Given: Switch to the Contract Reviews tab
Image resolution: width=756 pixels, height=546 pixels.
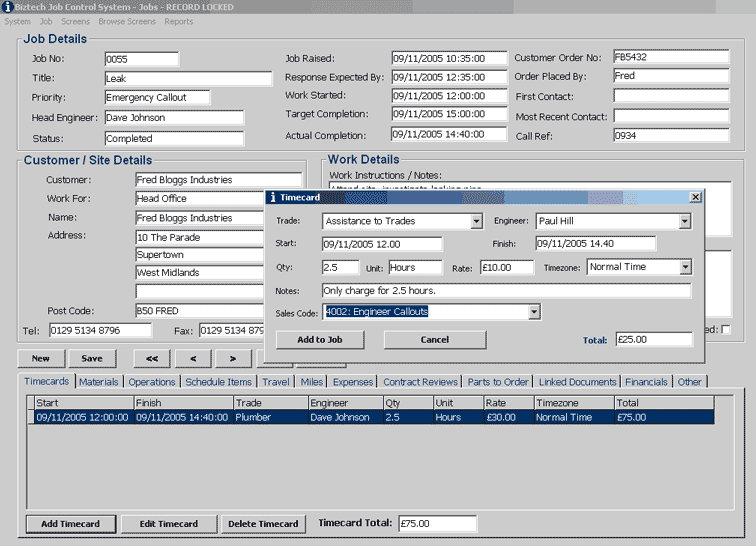Looking at the screenshot, I should tap(420, 382).
